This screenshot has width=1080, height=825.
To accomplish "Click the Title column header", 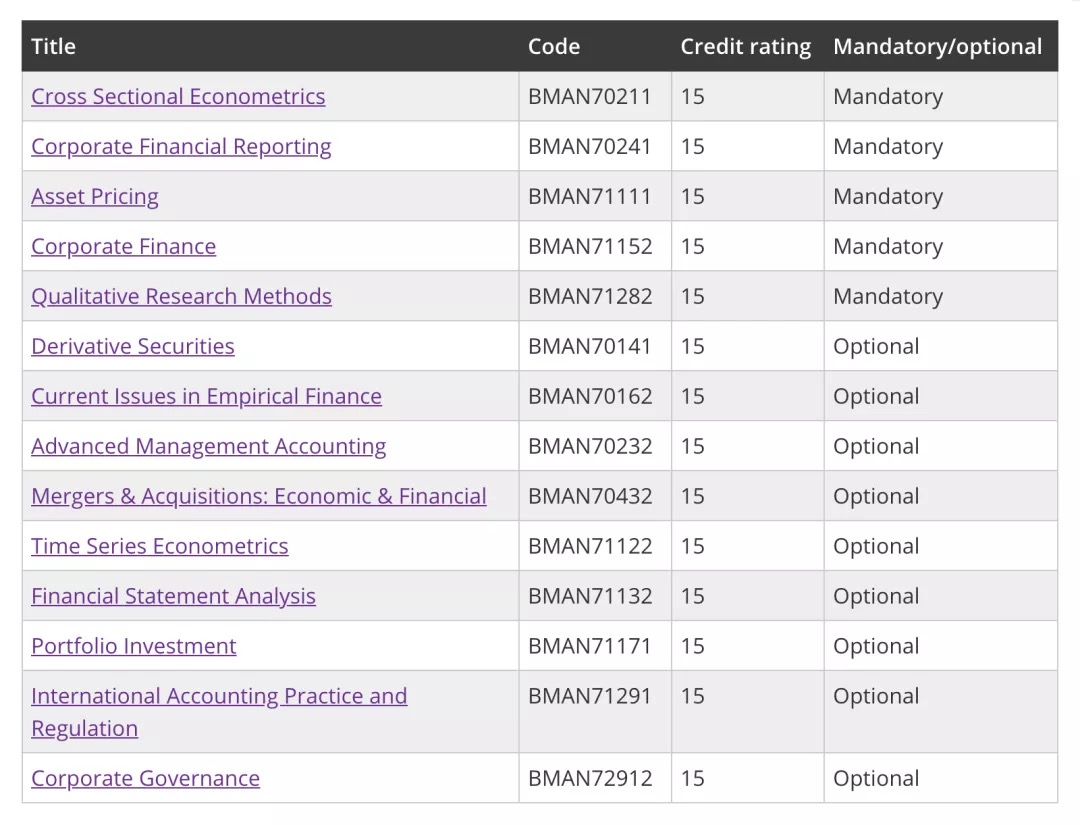I will coord(53,46).
